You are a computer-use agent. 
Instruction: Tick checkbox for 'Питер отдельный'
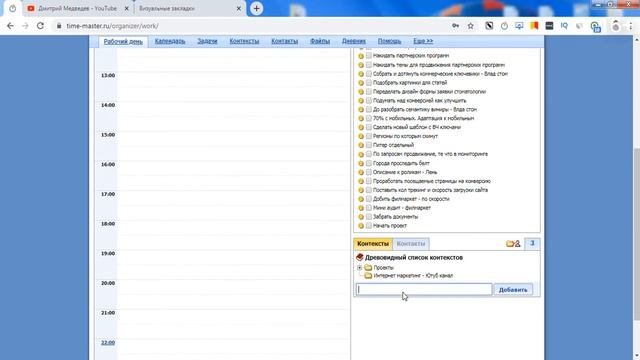coord(369,145)
